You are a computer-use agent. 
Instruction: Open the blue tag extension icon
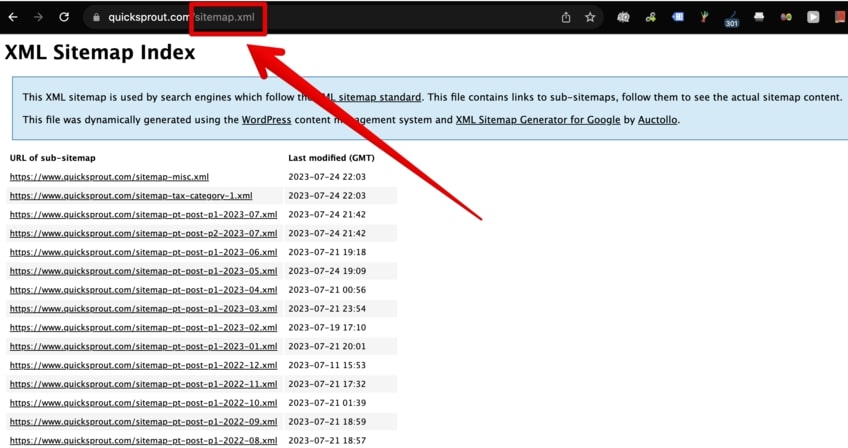pos(678,17)
